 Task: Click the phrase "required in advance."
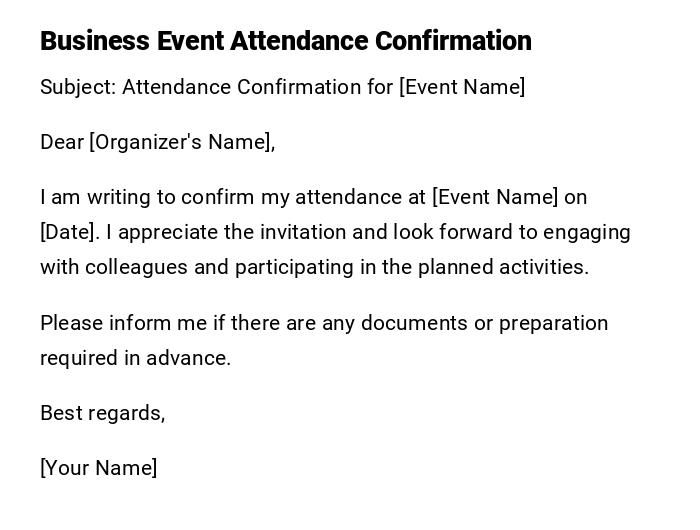click(x=135, y=358)
